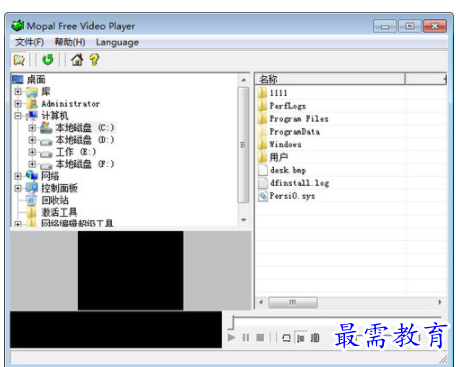Click the play button
456x367 pixels.
pos(231,337)
